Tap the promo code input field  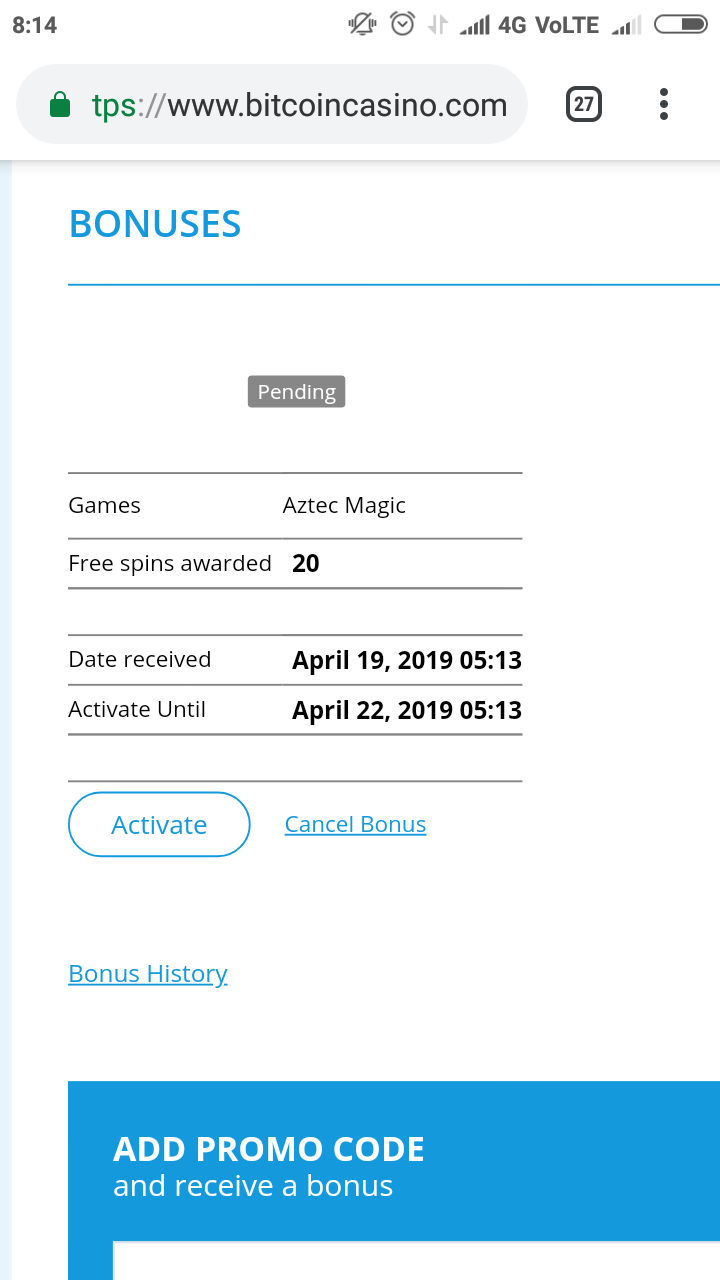(x=415, y=1260)
